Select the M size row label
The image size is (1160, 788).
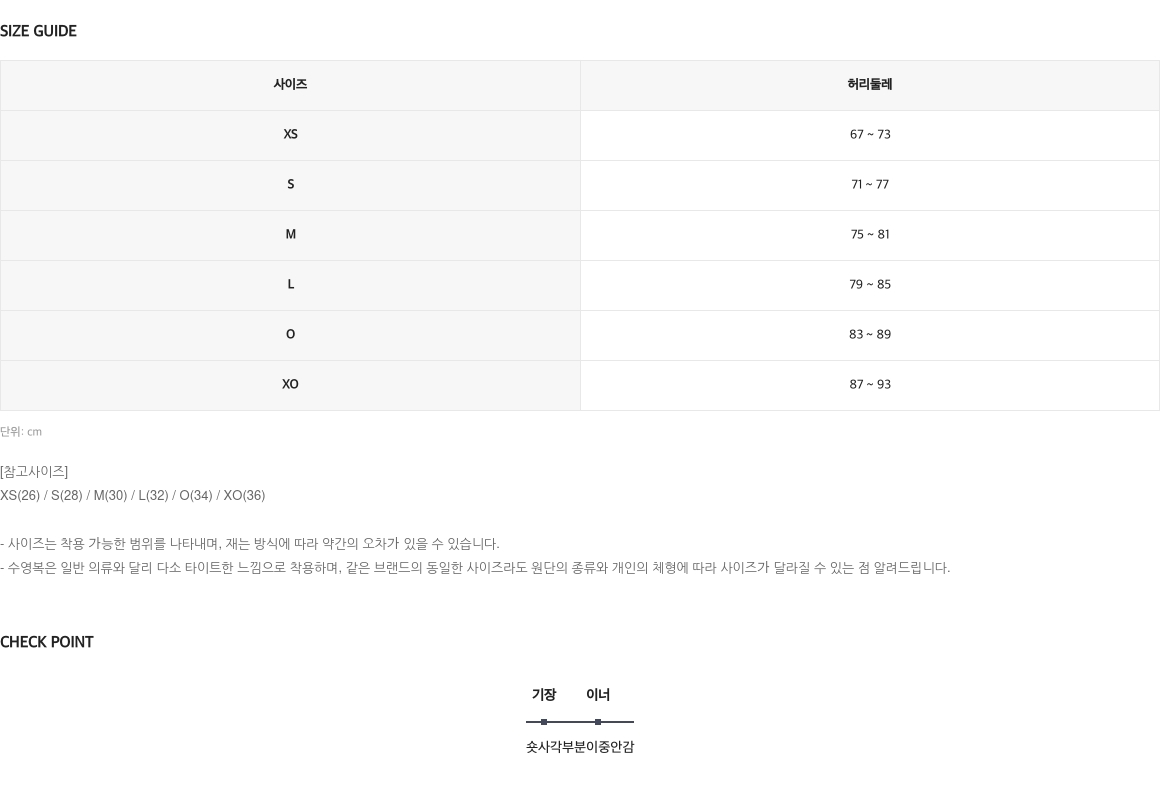click(x=290, y=235)
